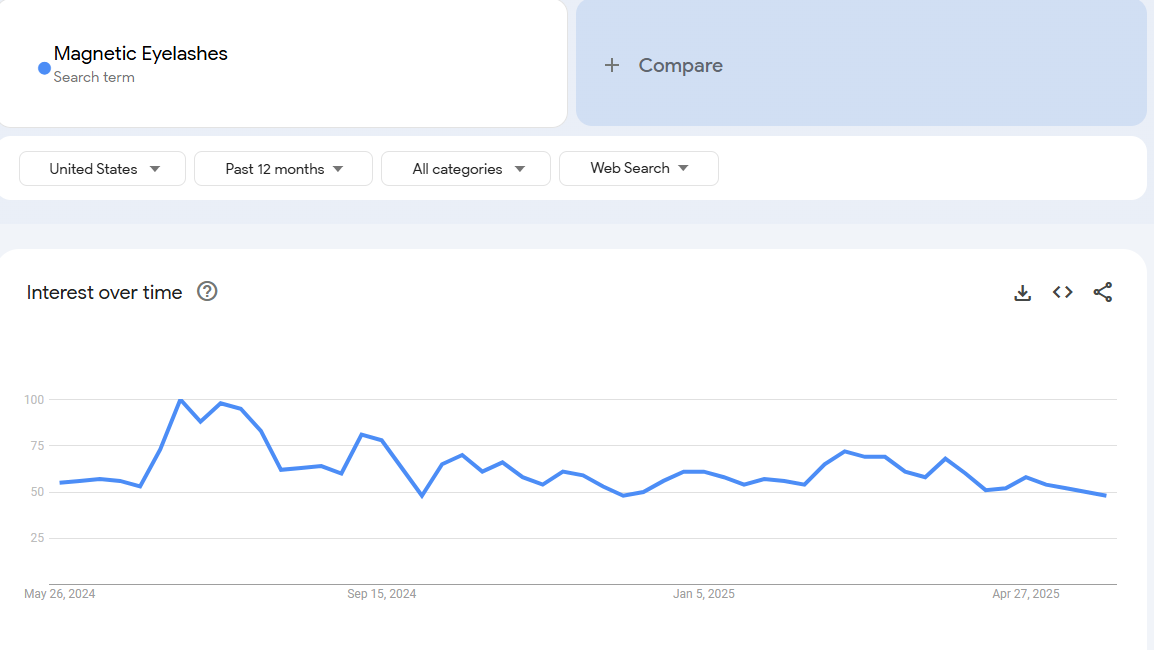The width and height of the screenshot is (1154, 650).
Task: Open the United States region dropdown
Action: (103, 169)
